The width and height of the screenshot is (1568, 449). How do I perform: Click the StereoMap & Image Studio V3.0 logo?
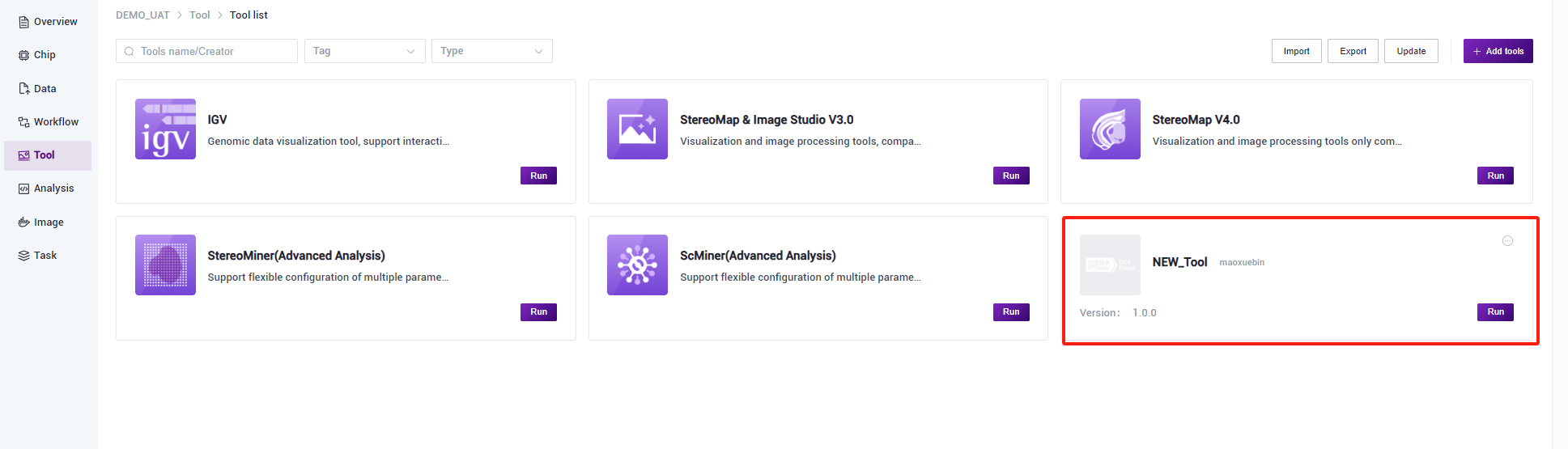click(x=637, y=129)
